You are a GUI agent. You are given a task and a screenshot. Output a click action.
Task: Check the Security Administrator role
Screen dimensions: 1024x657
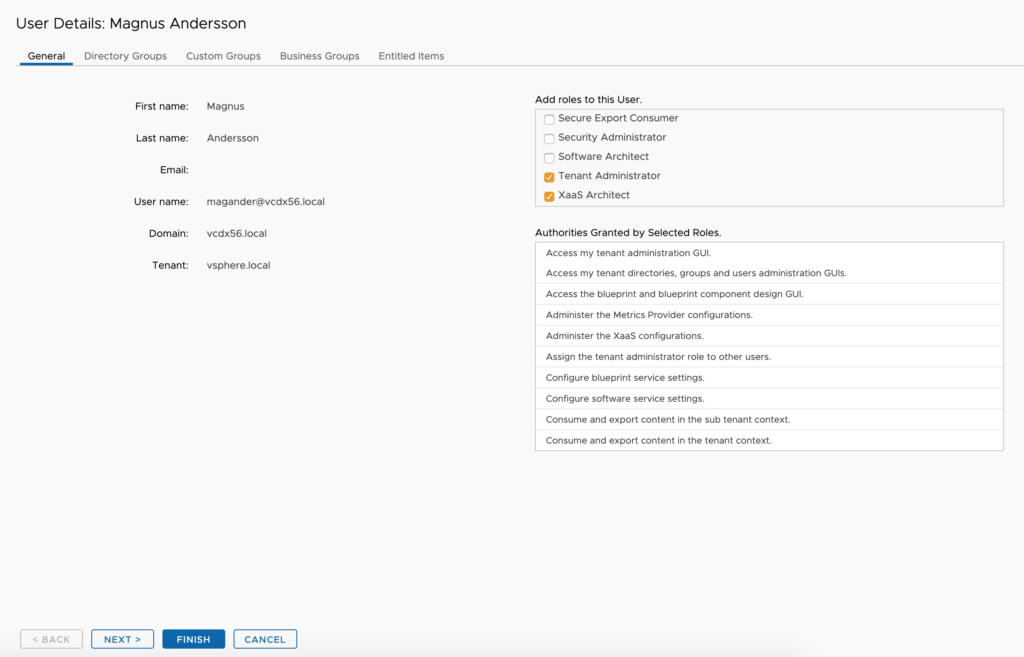pos(549,138)
